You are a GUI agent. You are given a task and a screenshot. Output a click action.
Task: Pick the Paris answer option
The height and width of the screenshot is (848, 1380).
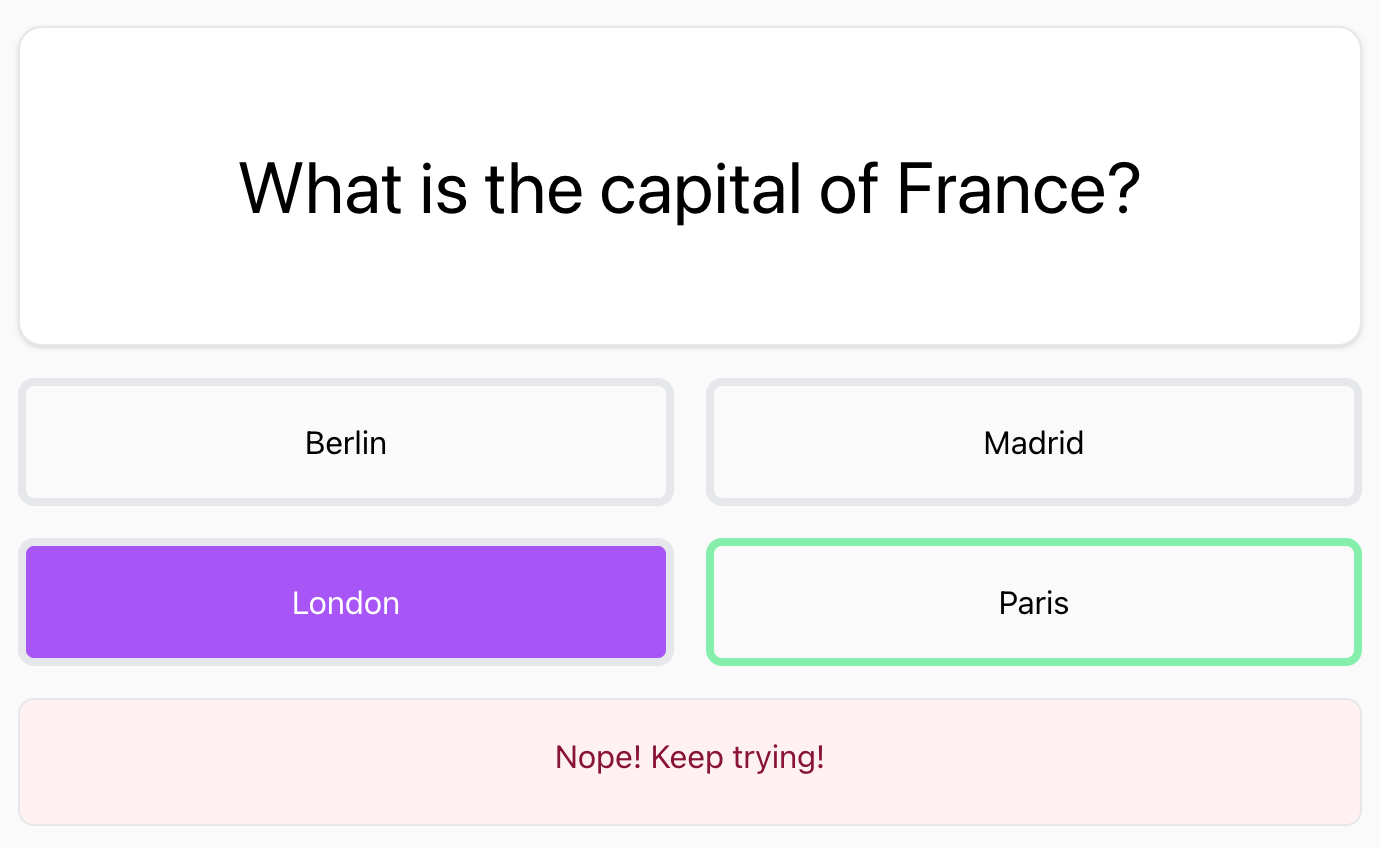click(1033, 602)
